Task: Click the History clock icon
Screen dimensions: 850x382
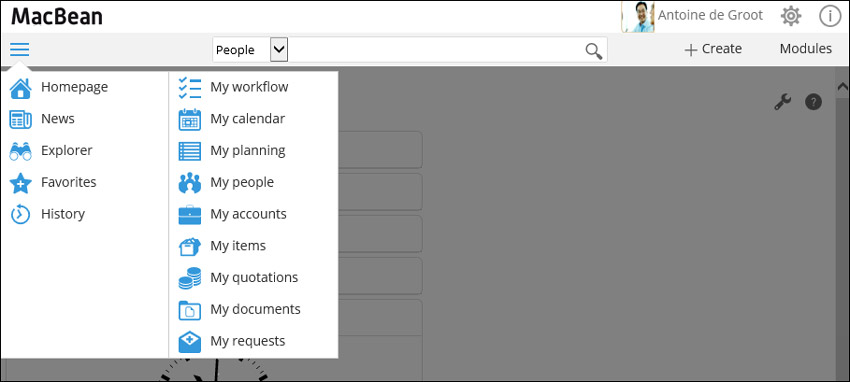Action: [21, 215]
